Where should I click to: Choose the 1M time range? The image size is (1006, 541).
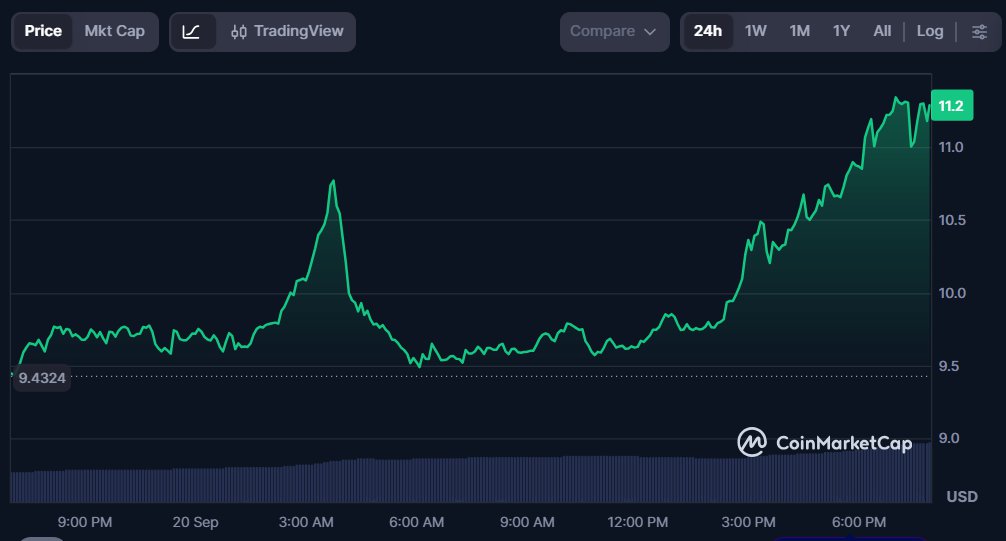(799, 31)
